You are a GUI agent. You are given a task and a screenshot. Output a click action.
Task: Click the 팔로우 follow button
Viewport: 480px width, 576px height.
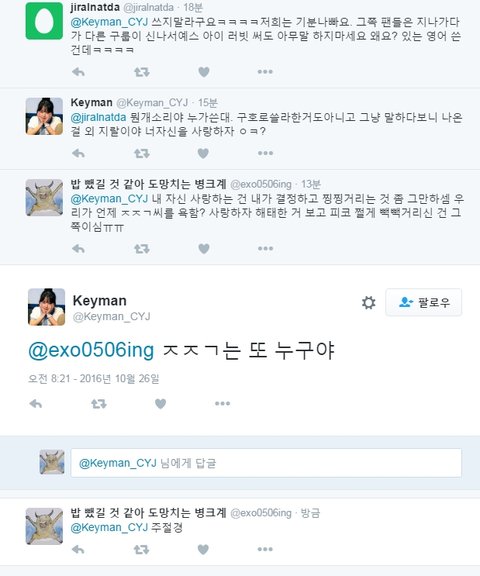423,302
